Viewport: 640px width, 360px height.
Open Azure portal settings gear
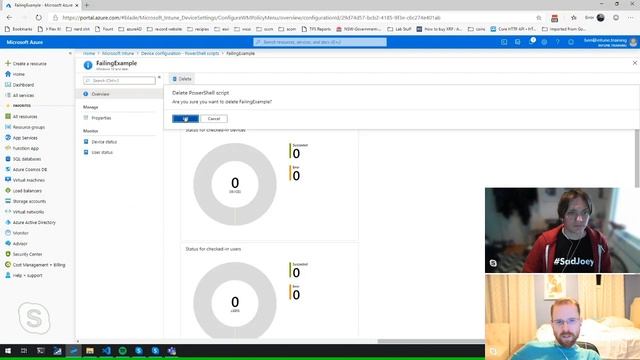point(544,42)
